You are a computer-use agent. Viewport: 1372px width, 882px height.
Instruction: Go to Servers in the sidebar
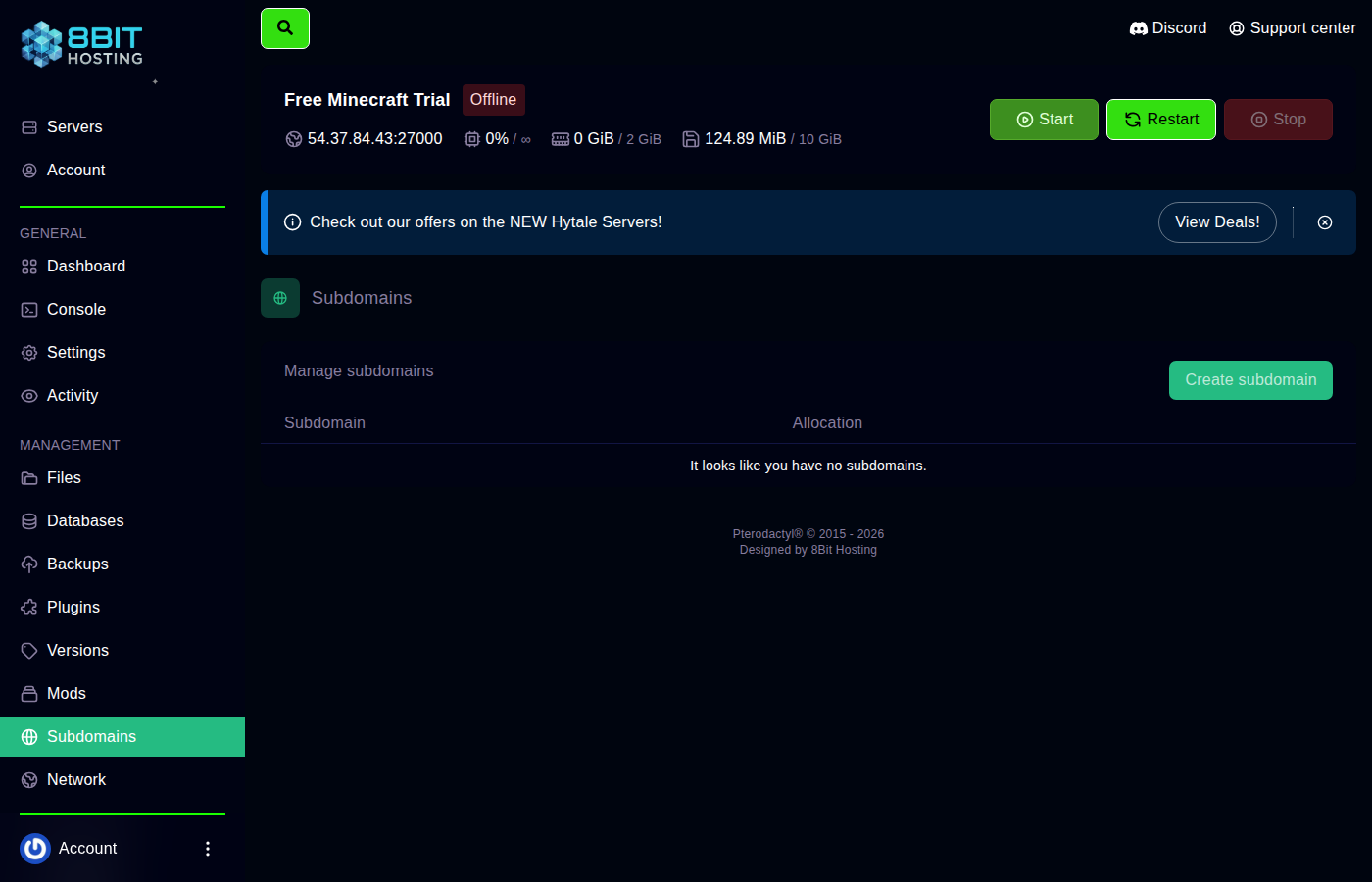[x=122, y=127]
